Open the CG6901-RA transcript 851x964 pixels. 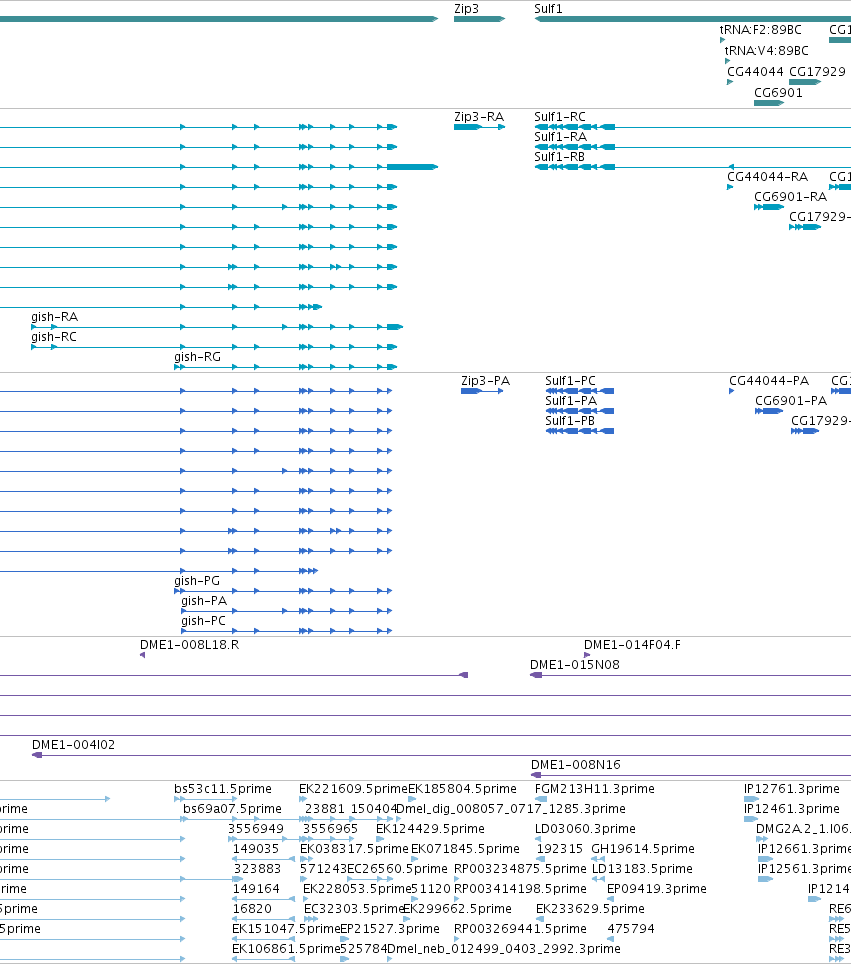(769, 207)
